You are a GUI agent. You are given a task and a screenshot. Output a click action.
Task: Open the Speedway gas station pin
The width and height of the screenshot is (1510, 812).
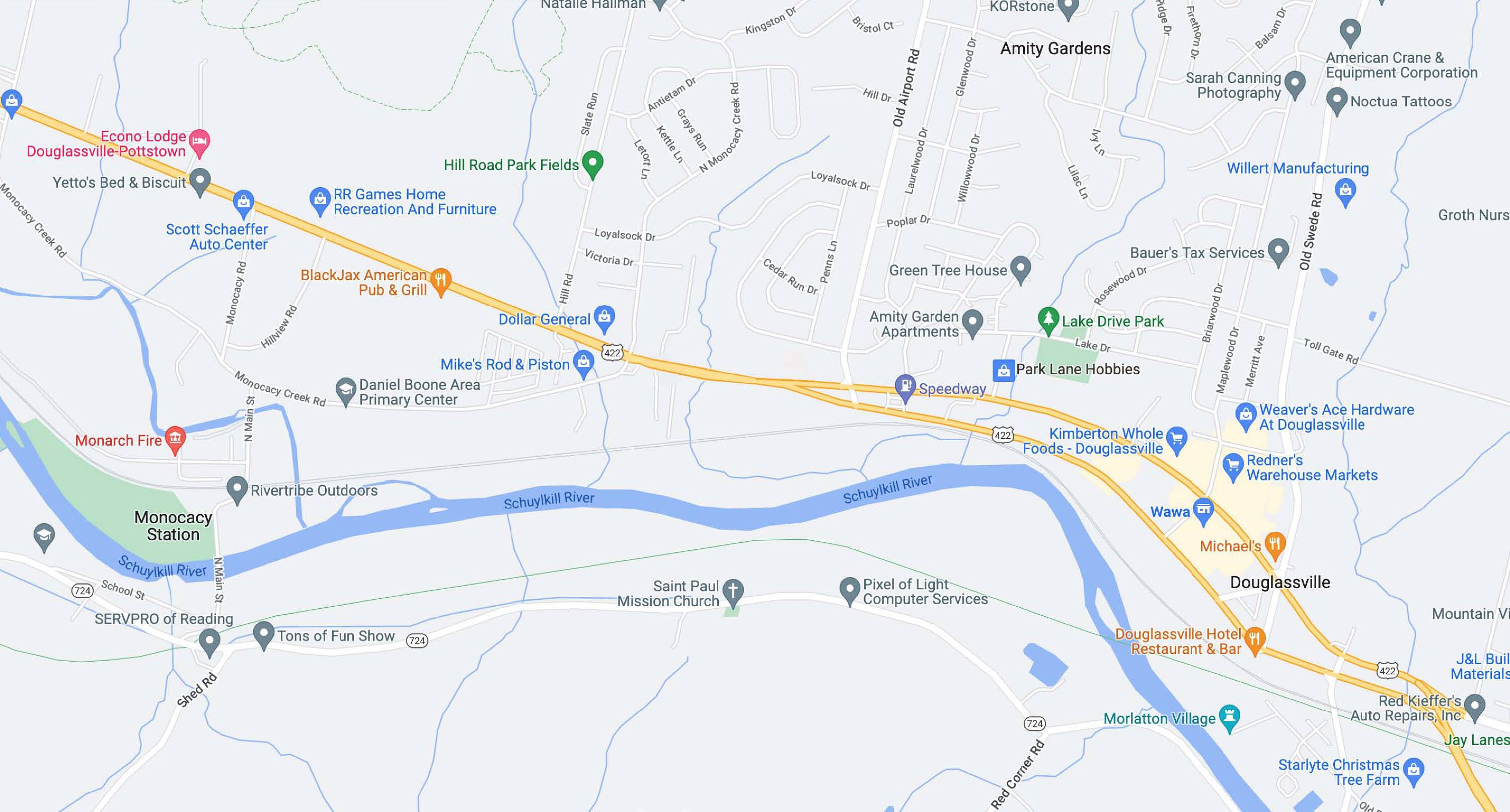pyautogui.click(x=905, y=388)
